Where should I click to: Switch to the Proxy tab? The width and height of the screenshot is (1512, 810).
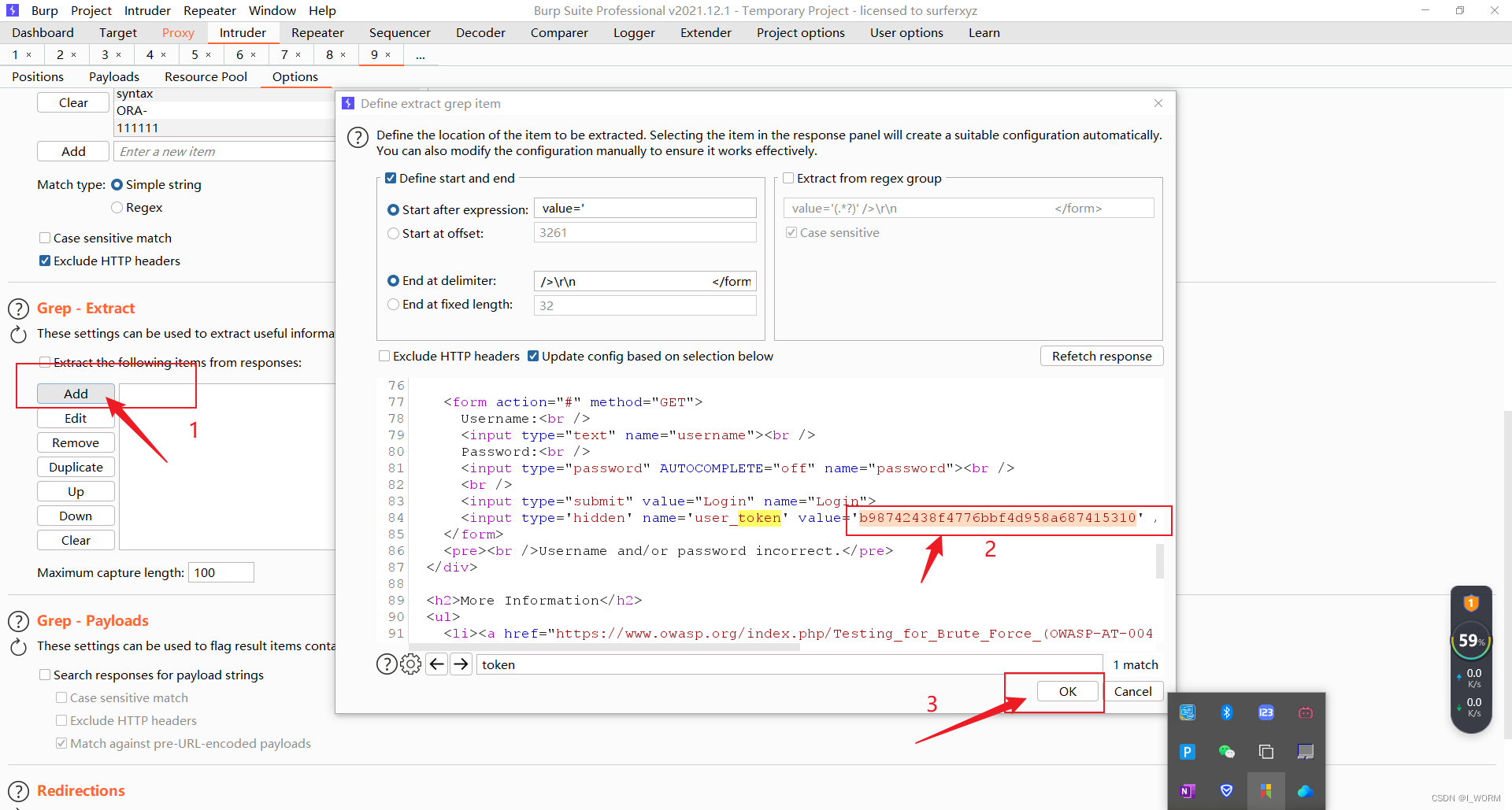(178, 32)
